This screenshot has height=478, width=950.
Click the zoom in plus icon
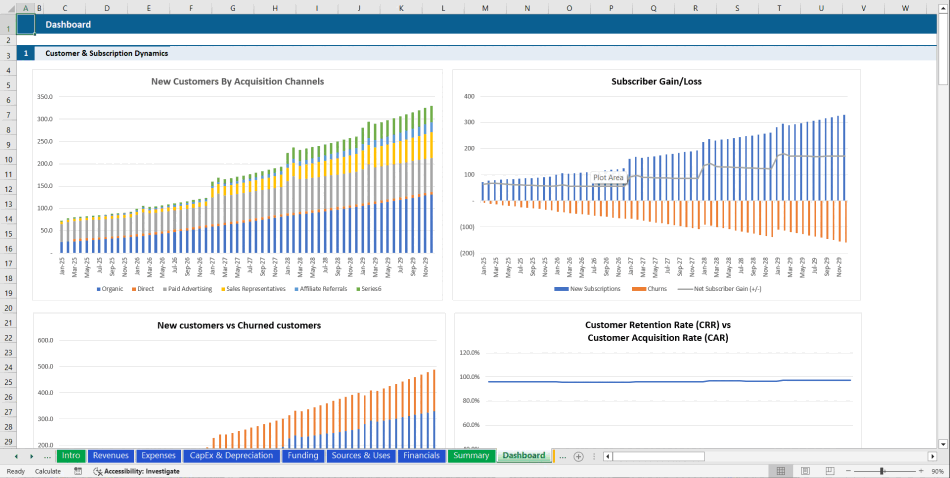922,471
